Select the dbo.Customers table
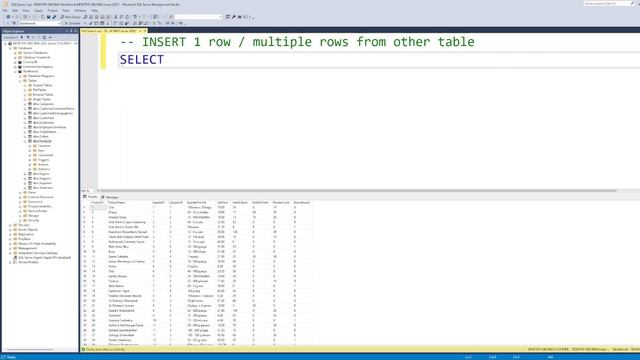 [43, 118]
